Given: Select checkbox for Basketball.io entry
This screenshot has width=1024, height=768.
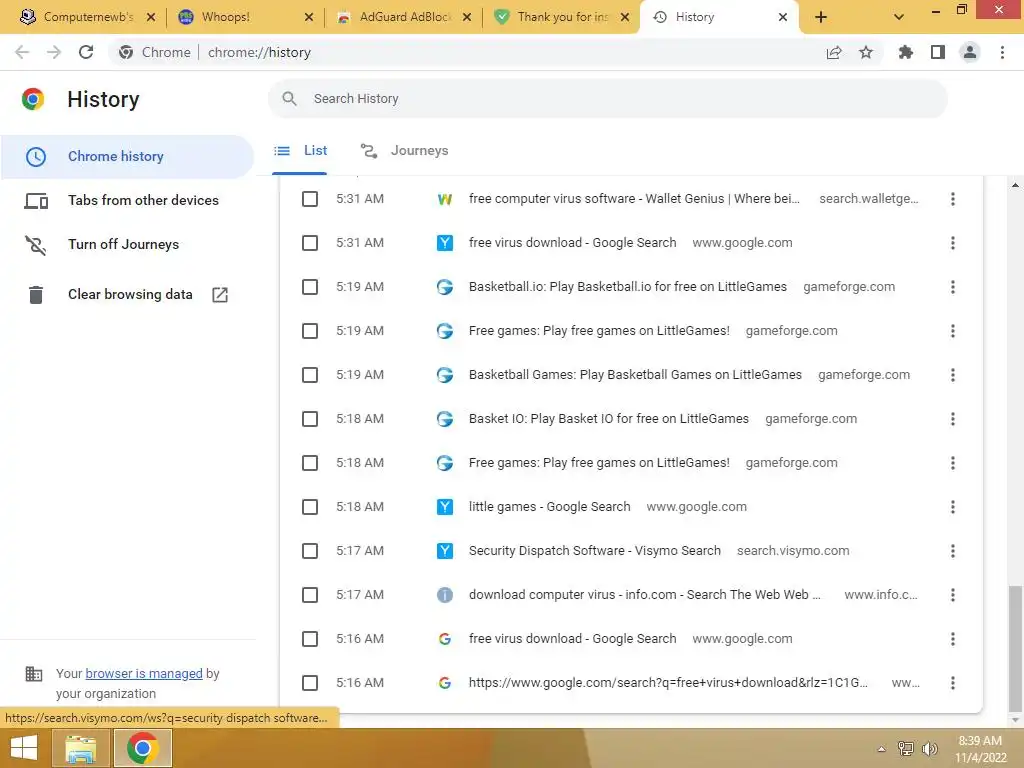Looking at the screenshot, I should click(x=310, y=287).
